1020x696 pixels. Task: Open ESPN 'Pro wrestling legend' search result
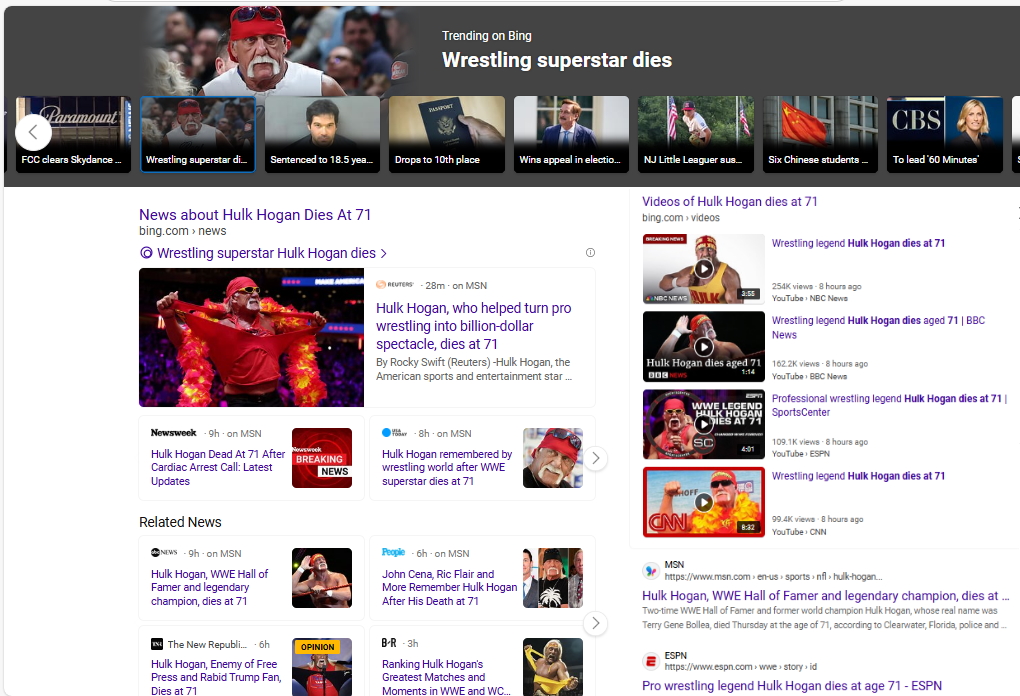tap(792, 686)
